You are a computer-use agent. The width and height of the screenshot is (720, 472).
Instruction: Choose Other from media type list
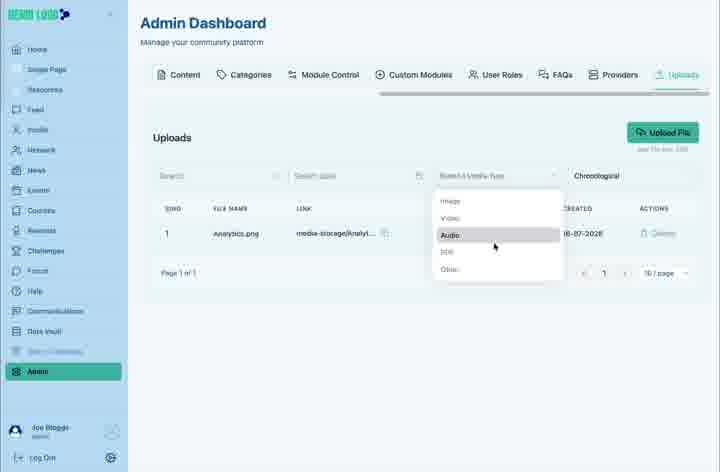click(498, 269)
